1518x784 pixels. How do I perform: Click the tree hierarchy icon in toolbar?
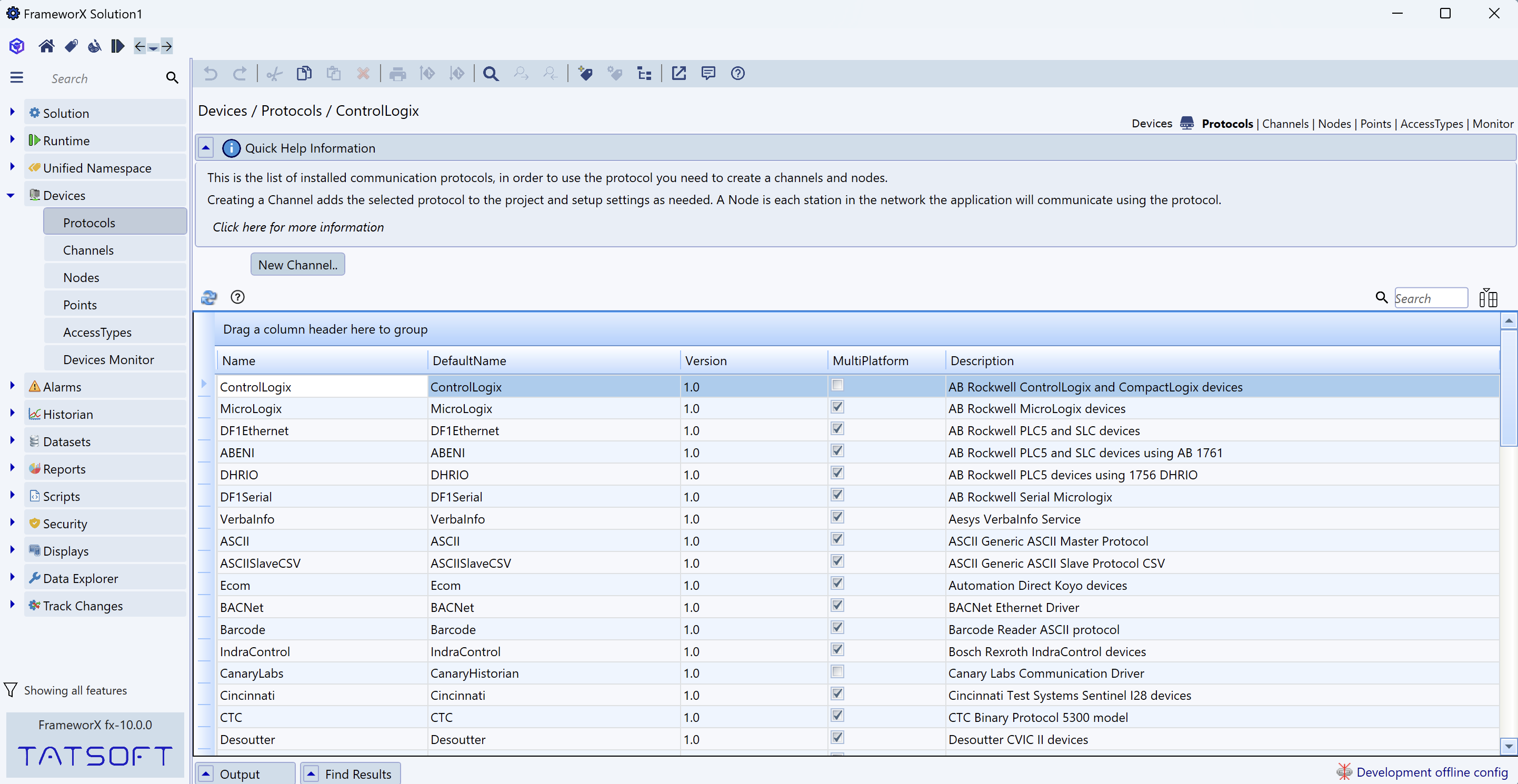click(644, 74)
